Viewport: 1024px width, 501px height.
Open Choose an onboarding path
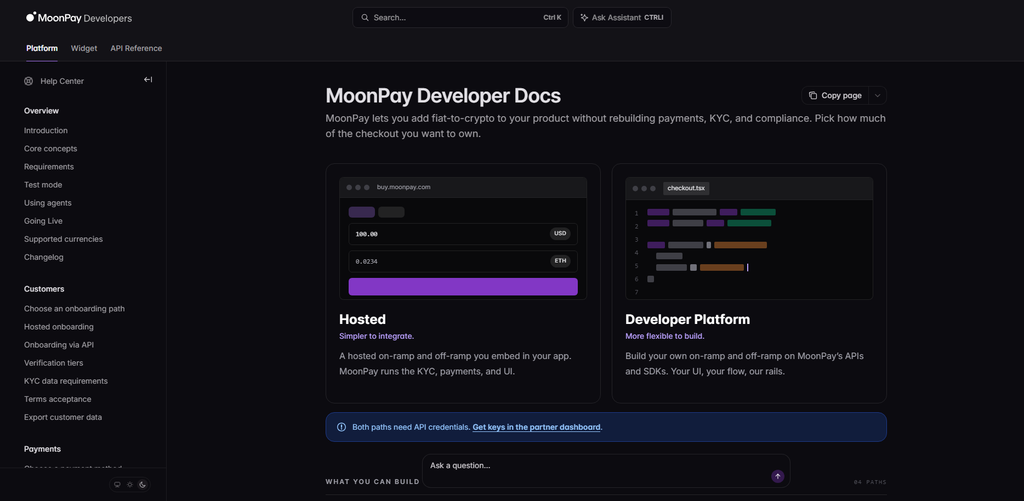[x=74, y=308]
